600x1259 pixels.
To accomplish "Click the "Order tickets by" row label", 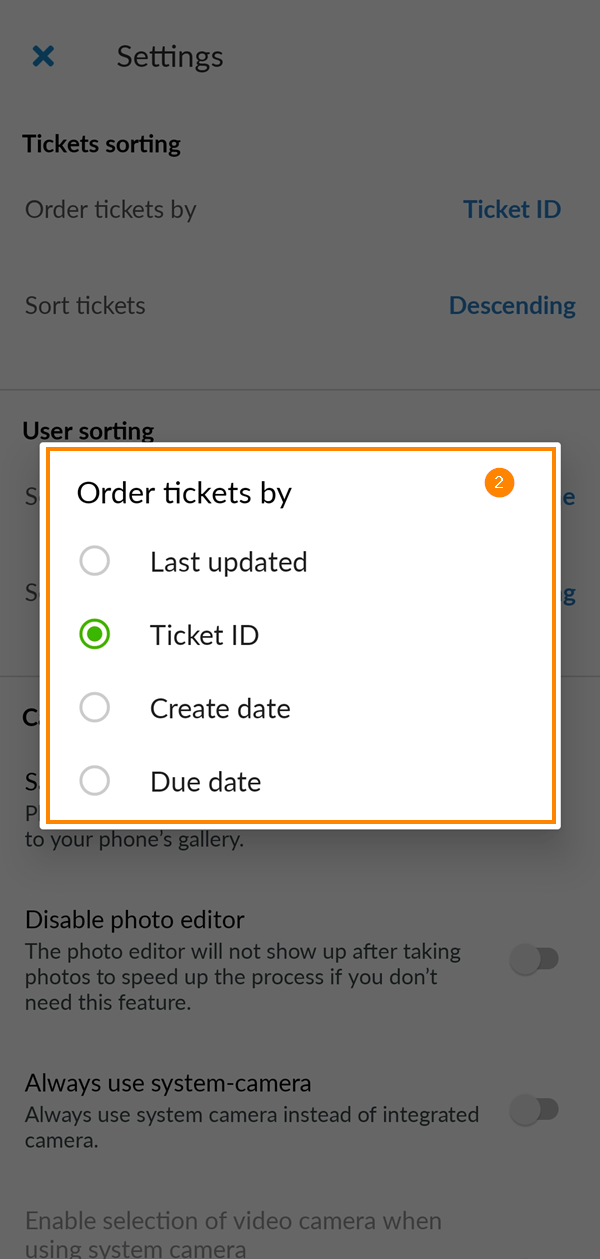I will tap(110, 209).
